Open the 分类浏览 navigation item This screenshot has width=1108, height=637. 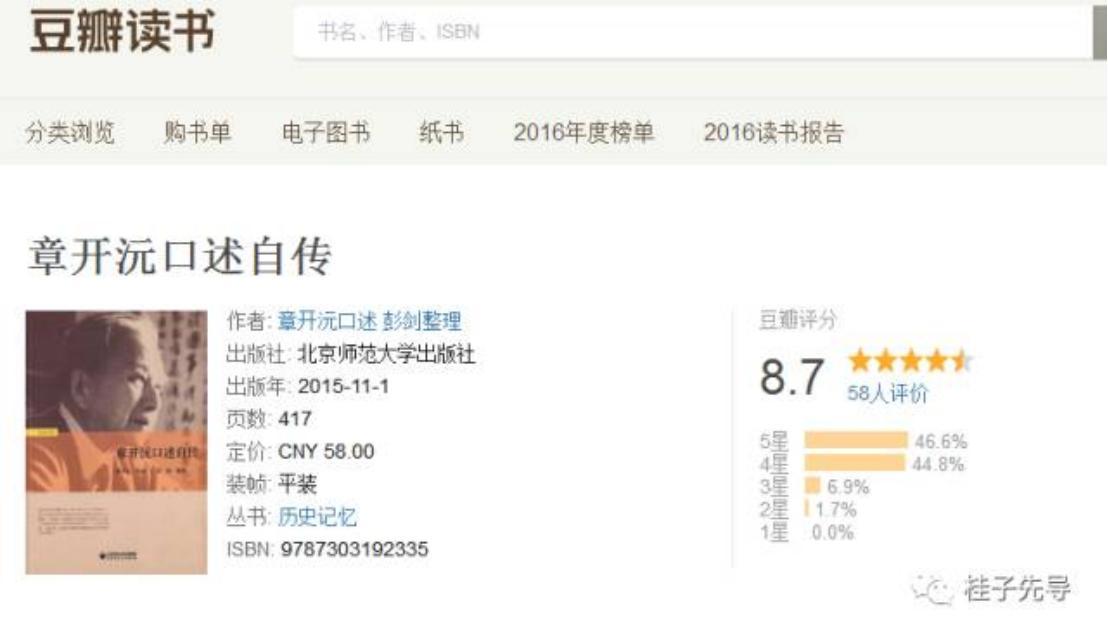(70, 132)
